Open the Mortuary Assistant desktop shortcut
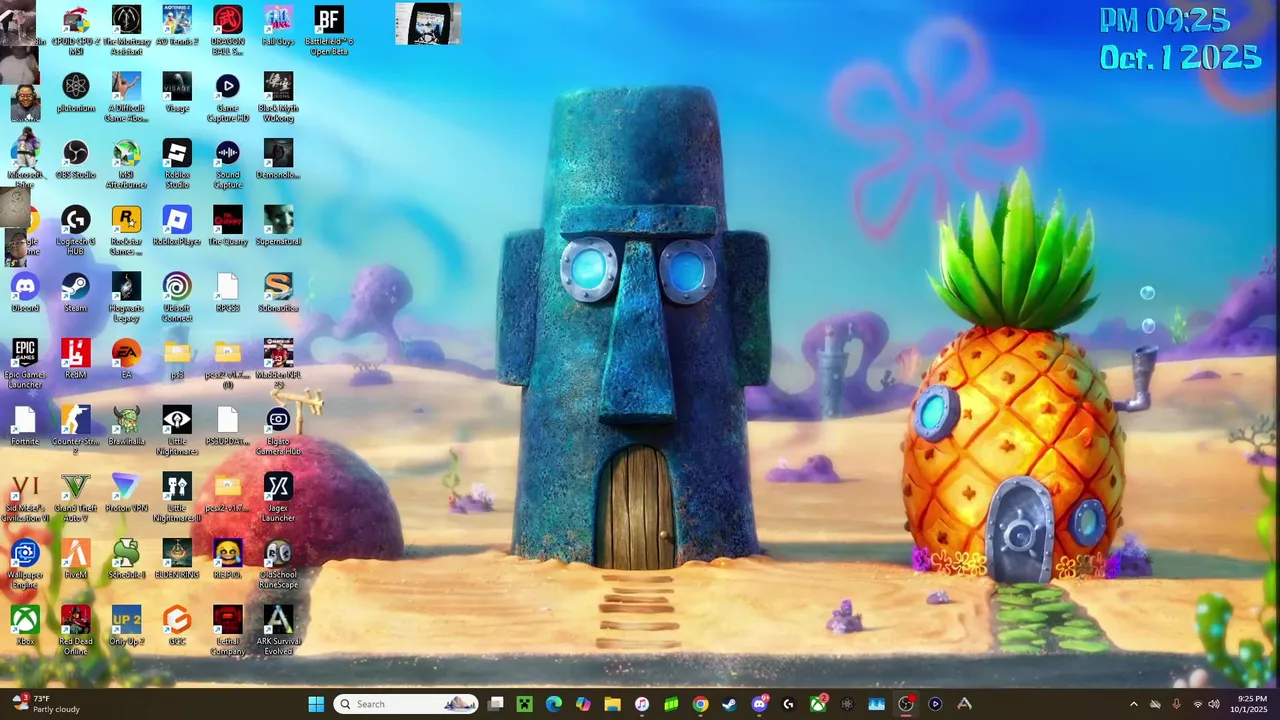 click(126, 30)
